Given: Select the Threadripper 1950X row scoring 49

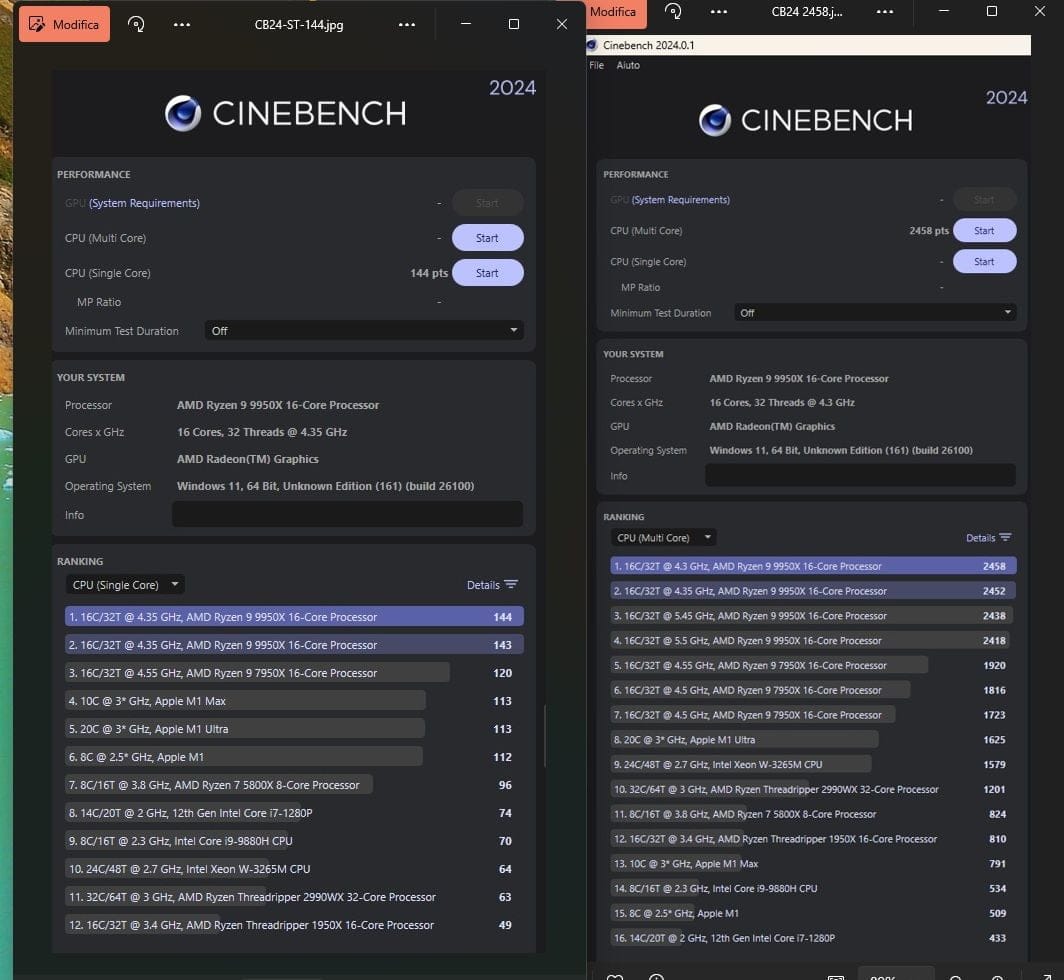Looking at the screenshot, I should (294, 925).
